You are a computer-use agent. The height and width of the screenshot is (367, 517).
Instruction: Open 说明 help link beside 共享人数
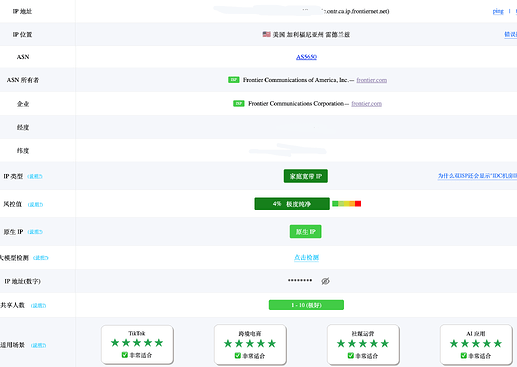38,305
